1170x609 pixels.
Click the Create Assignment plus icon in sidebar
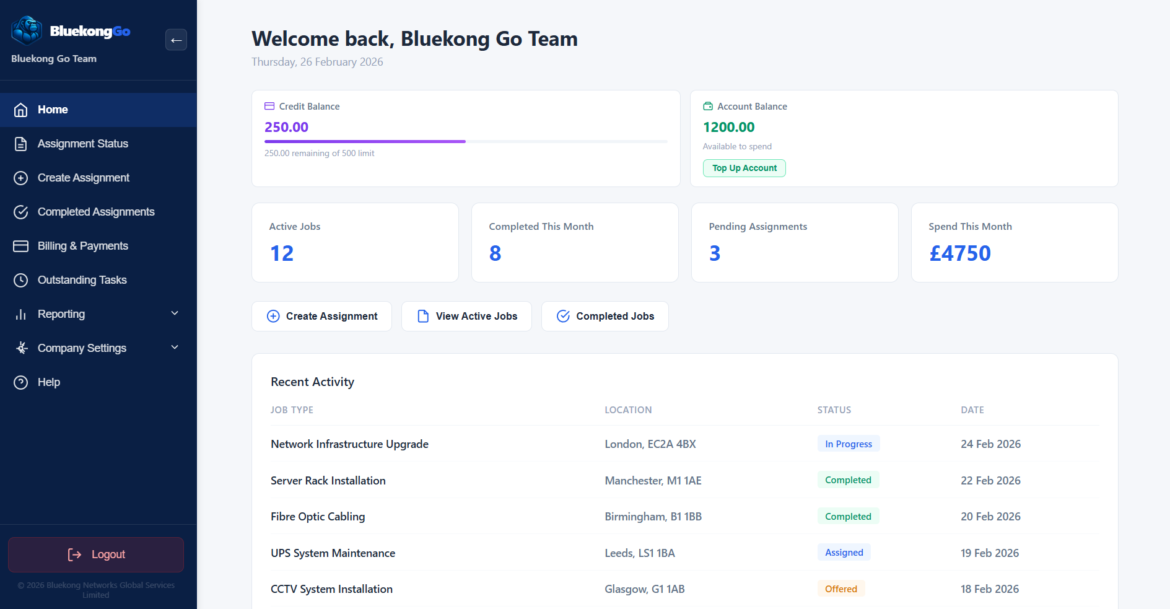coord(20,178)
